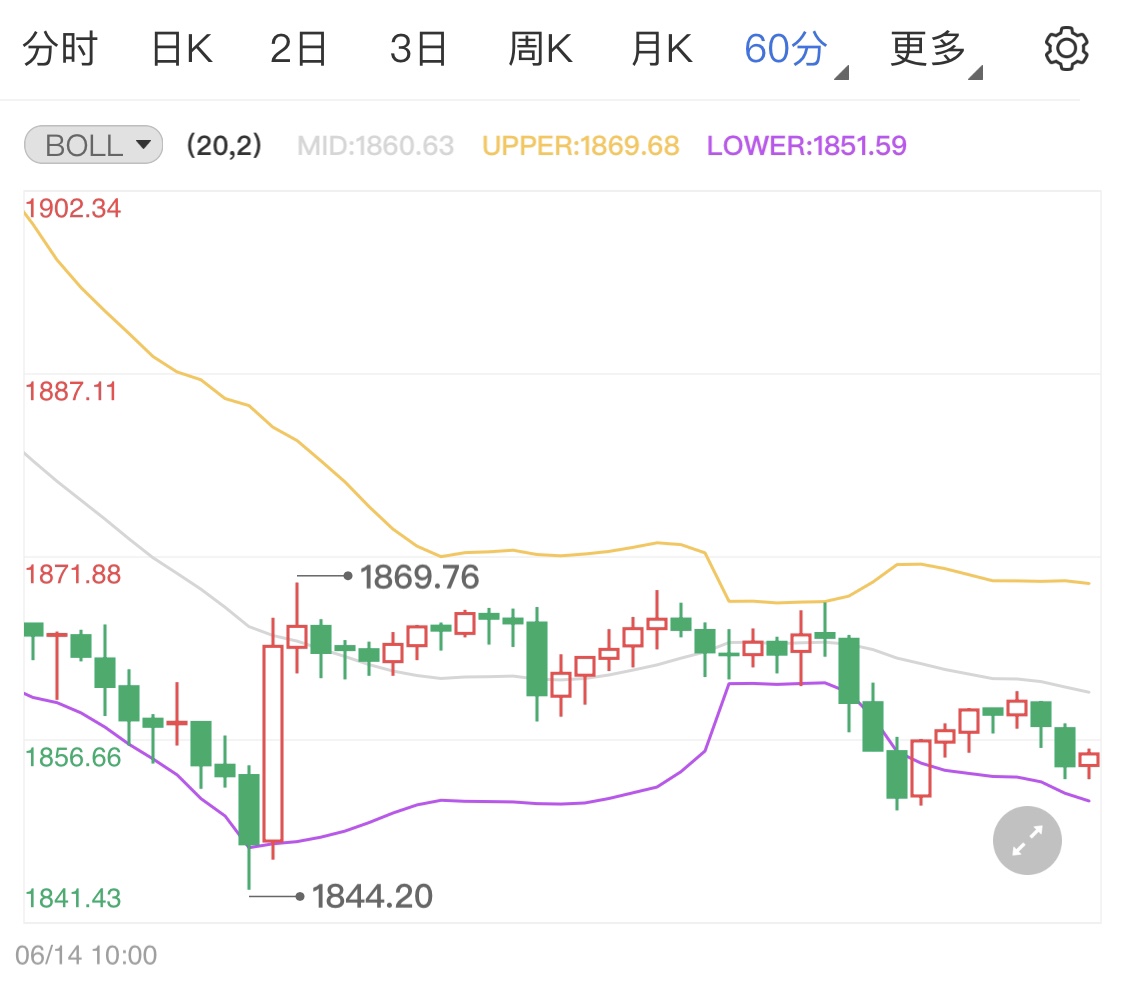Click the 1902.34 price axis label
The height and width of the screenshot is (984, 1125).
click(x=73, y=209)
